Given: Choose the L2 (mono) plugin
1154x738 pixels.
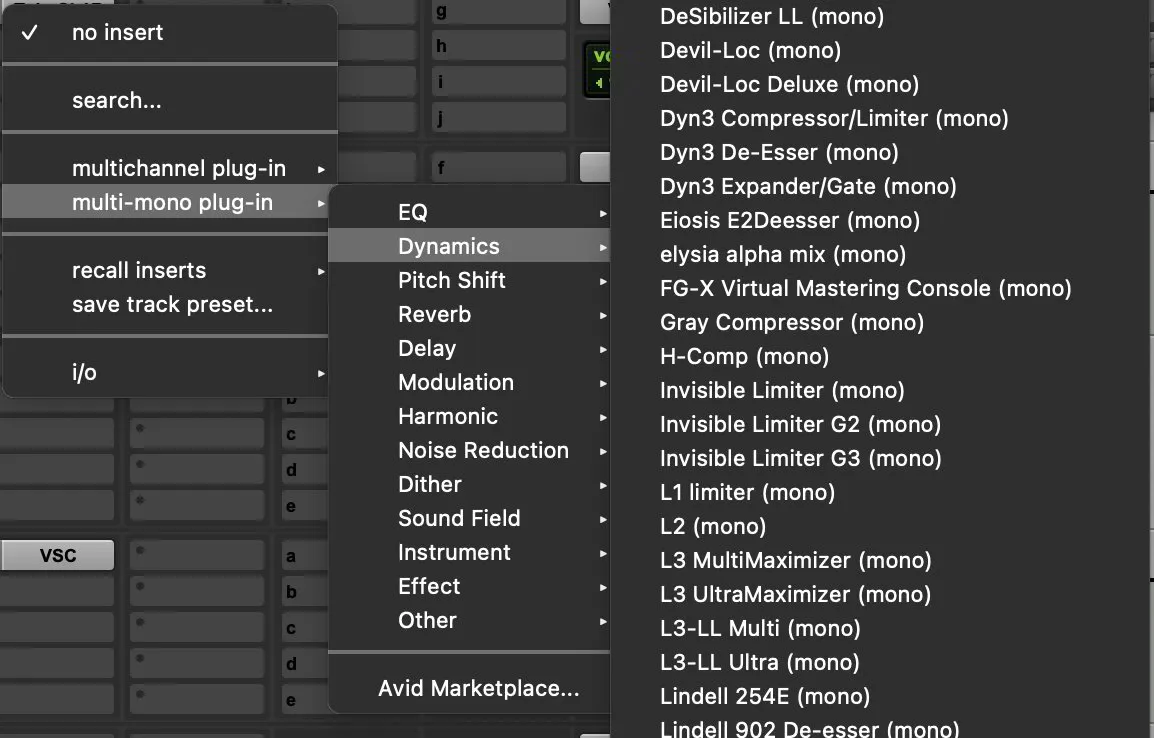Looking at the screenshot, I should pos(712,526).
